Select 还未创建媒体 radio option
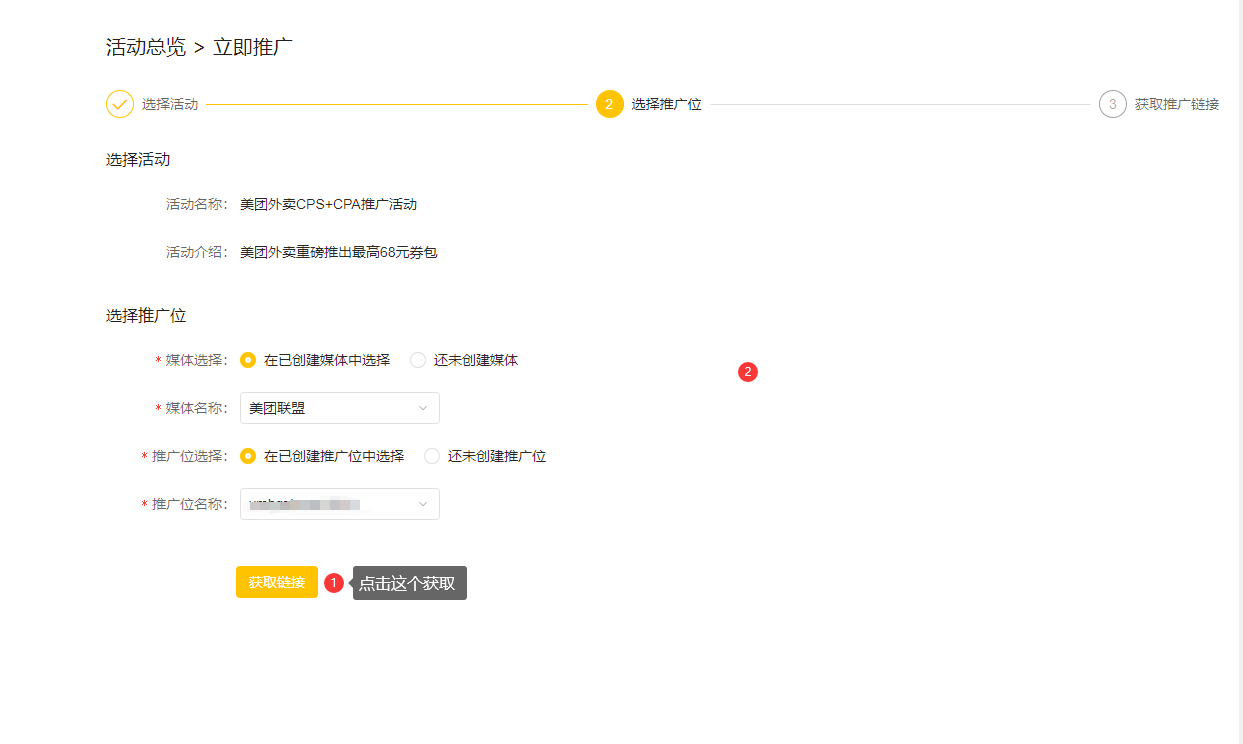 [418, 360]
